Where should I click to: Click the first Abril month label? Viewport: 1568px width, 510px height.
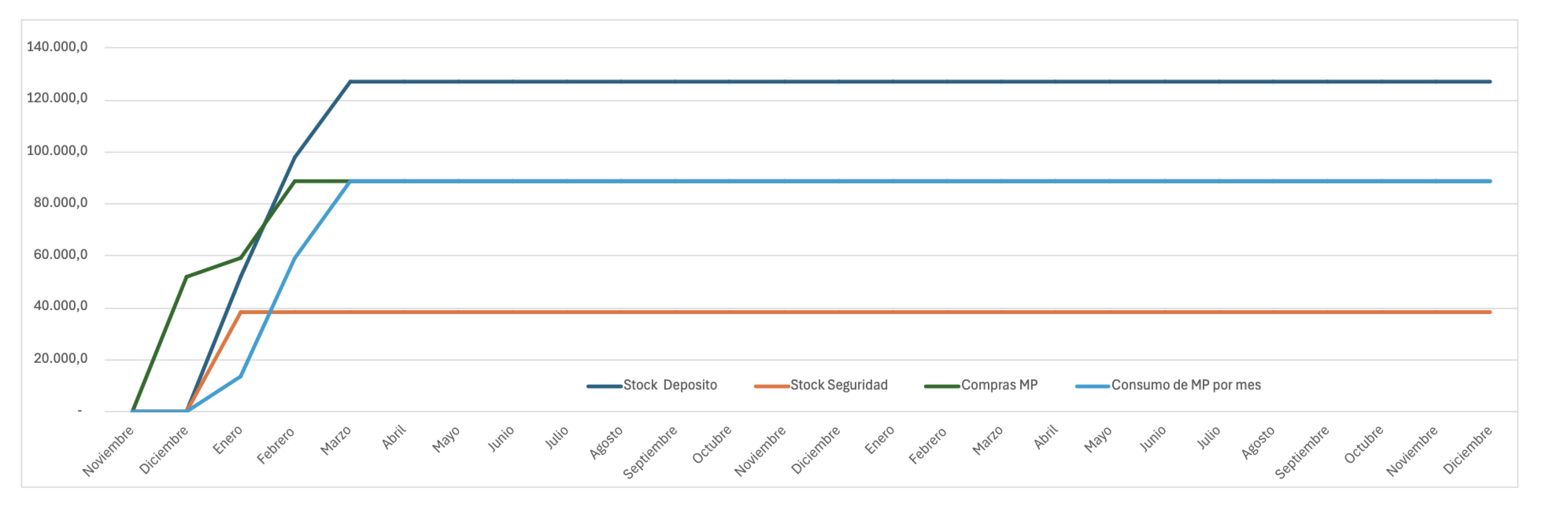pos(393,438)
